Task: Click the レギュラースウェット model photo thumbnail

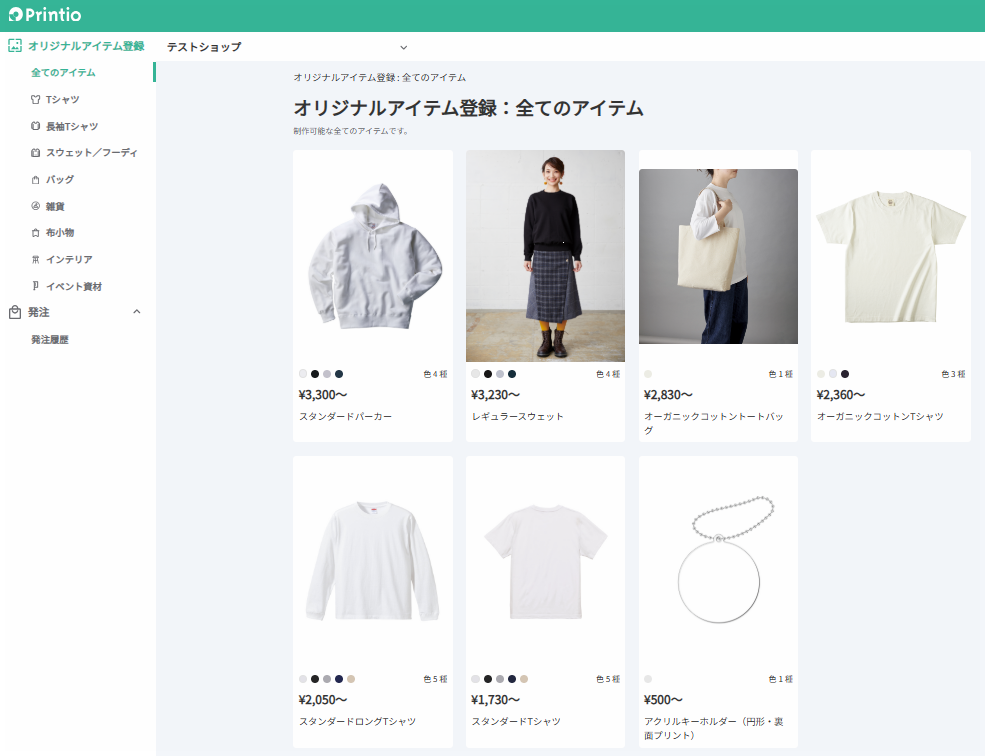Action: pos(545,256)
